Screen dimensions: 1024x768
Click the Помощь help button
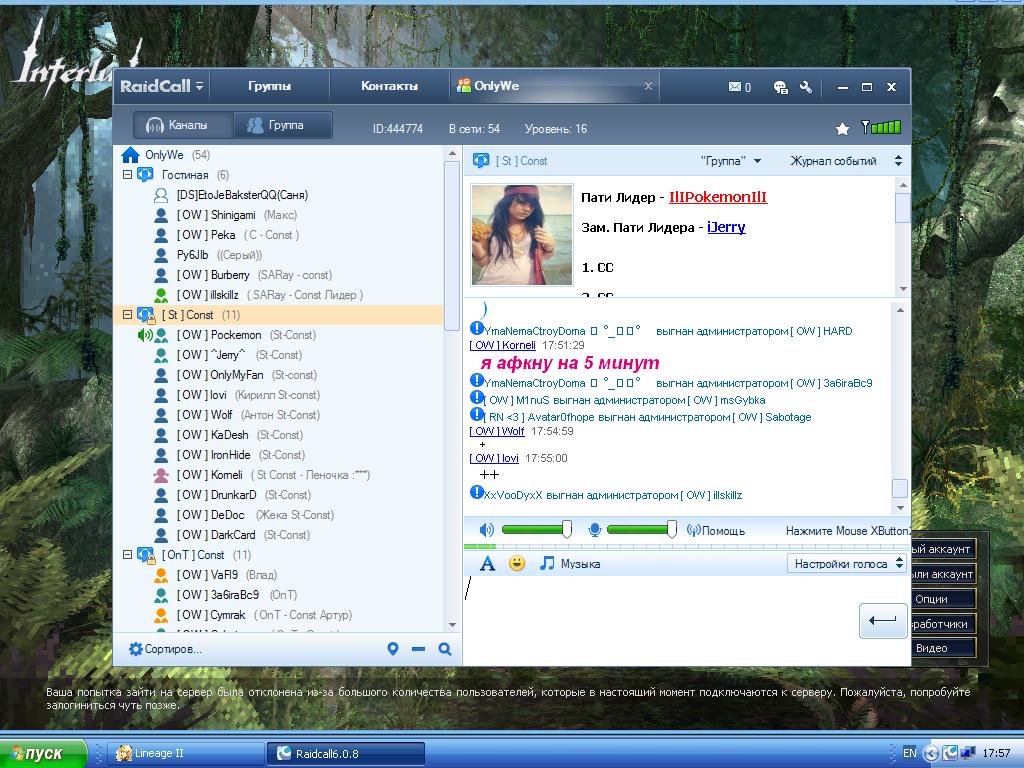[x=716, y=530]
